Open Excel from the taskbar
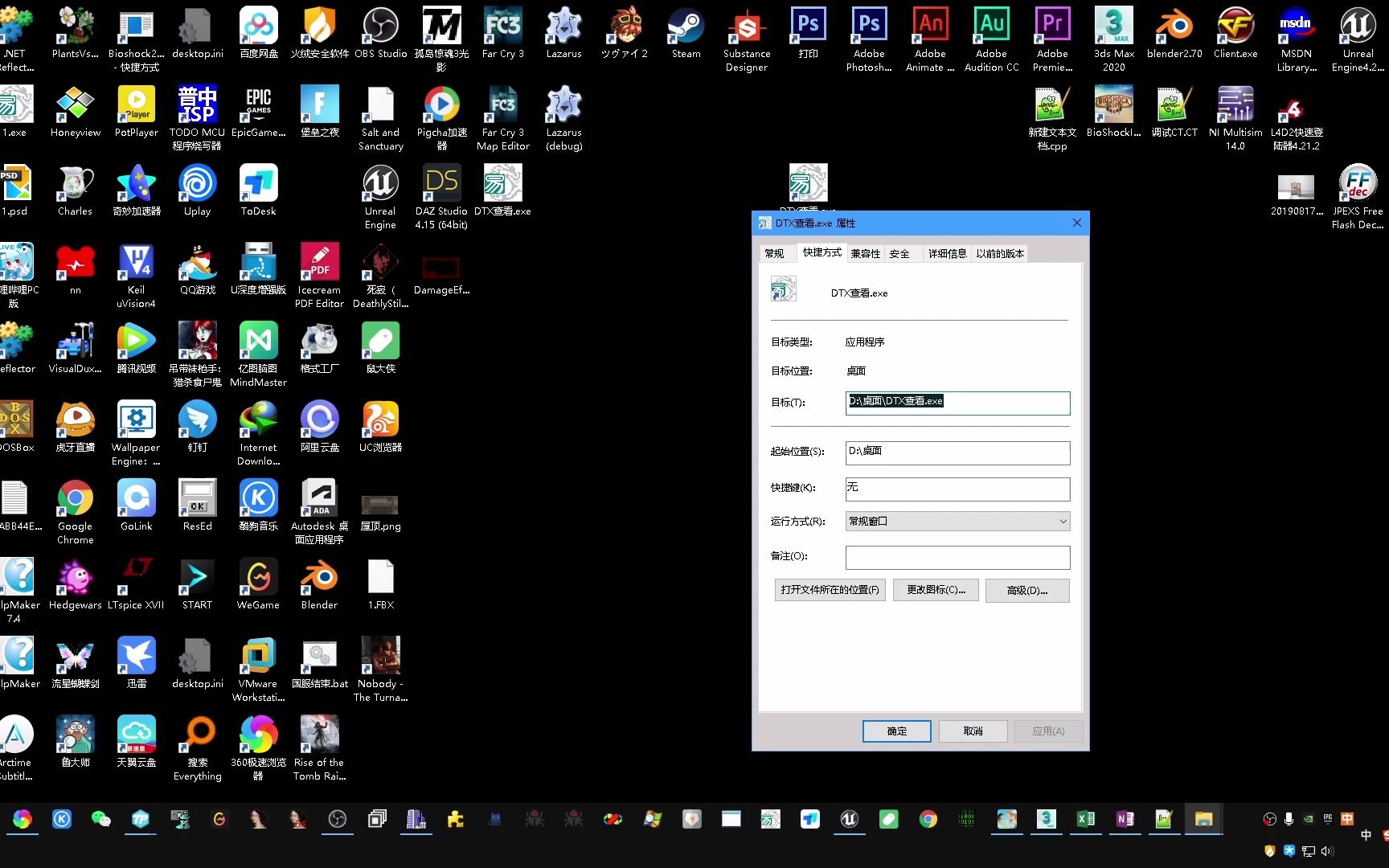Screen dimensions: 1389x868 tap(1085, 819)
